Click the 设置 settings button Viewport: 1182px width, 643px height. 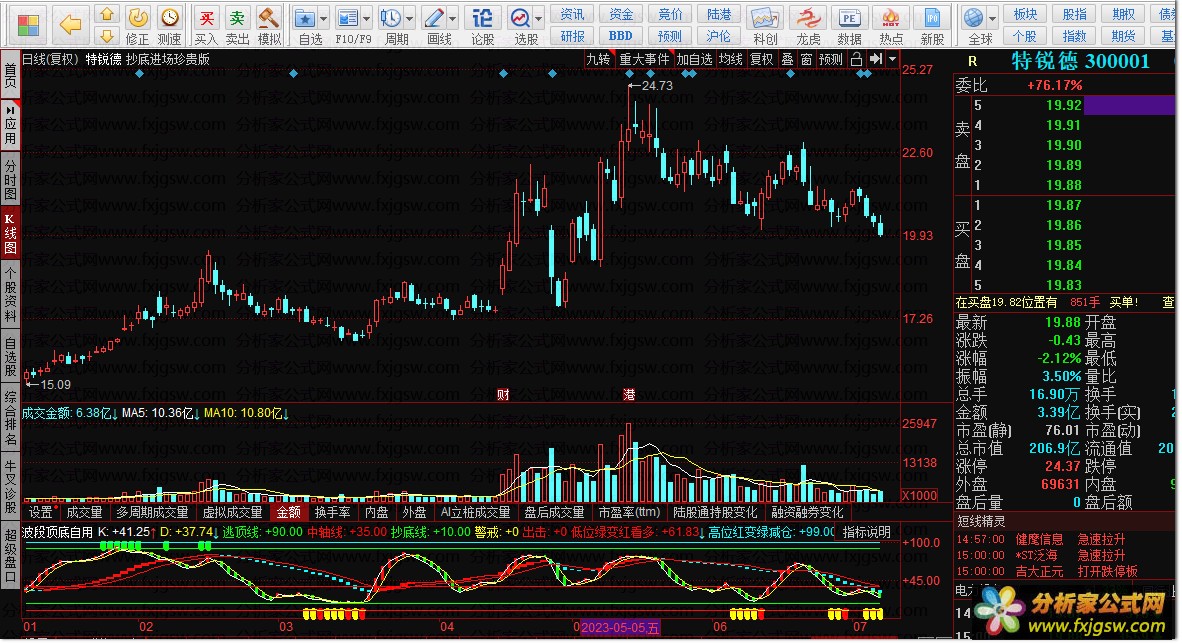pos(41,513)
